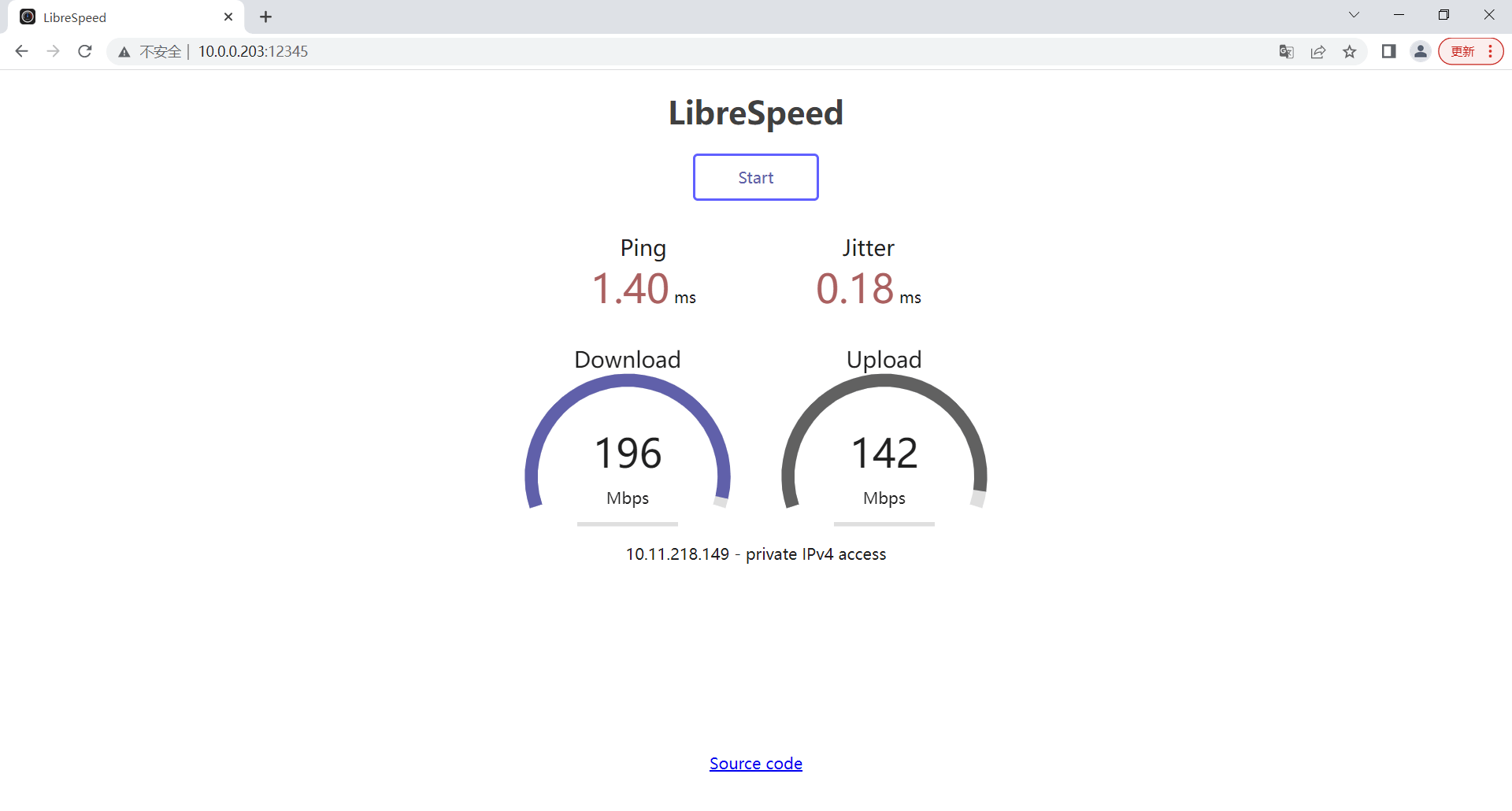Bookmark this page with star icon
The height and width of the screenshot is (811, 1512).
click(x=1350, y=51)
